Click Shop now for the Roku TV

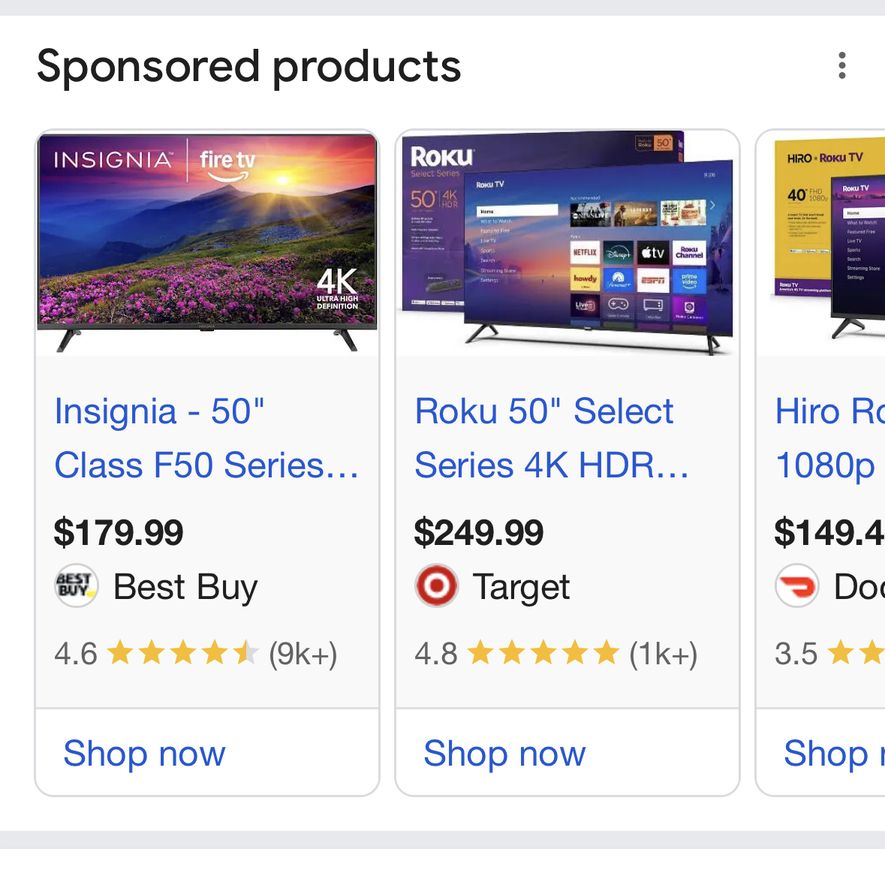click(504, 753)
